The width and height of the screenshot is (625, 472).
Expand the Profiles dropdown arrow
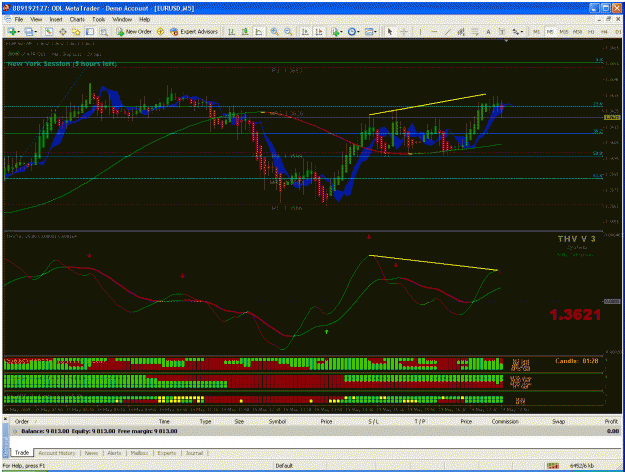click(x=36, y=31)
